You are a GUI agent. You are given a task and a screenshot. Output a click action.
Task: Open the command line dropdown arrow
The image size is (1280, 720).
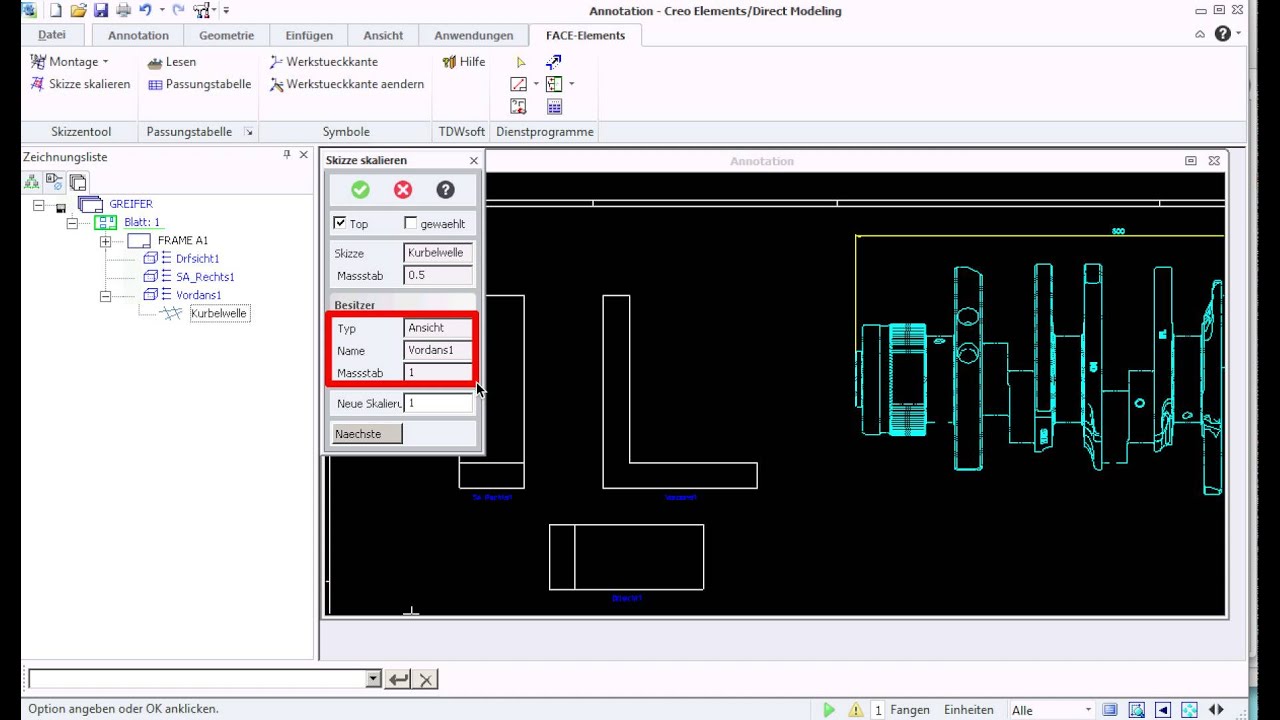pos(373,679)
